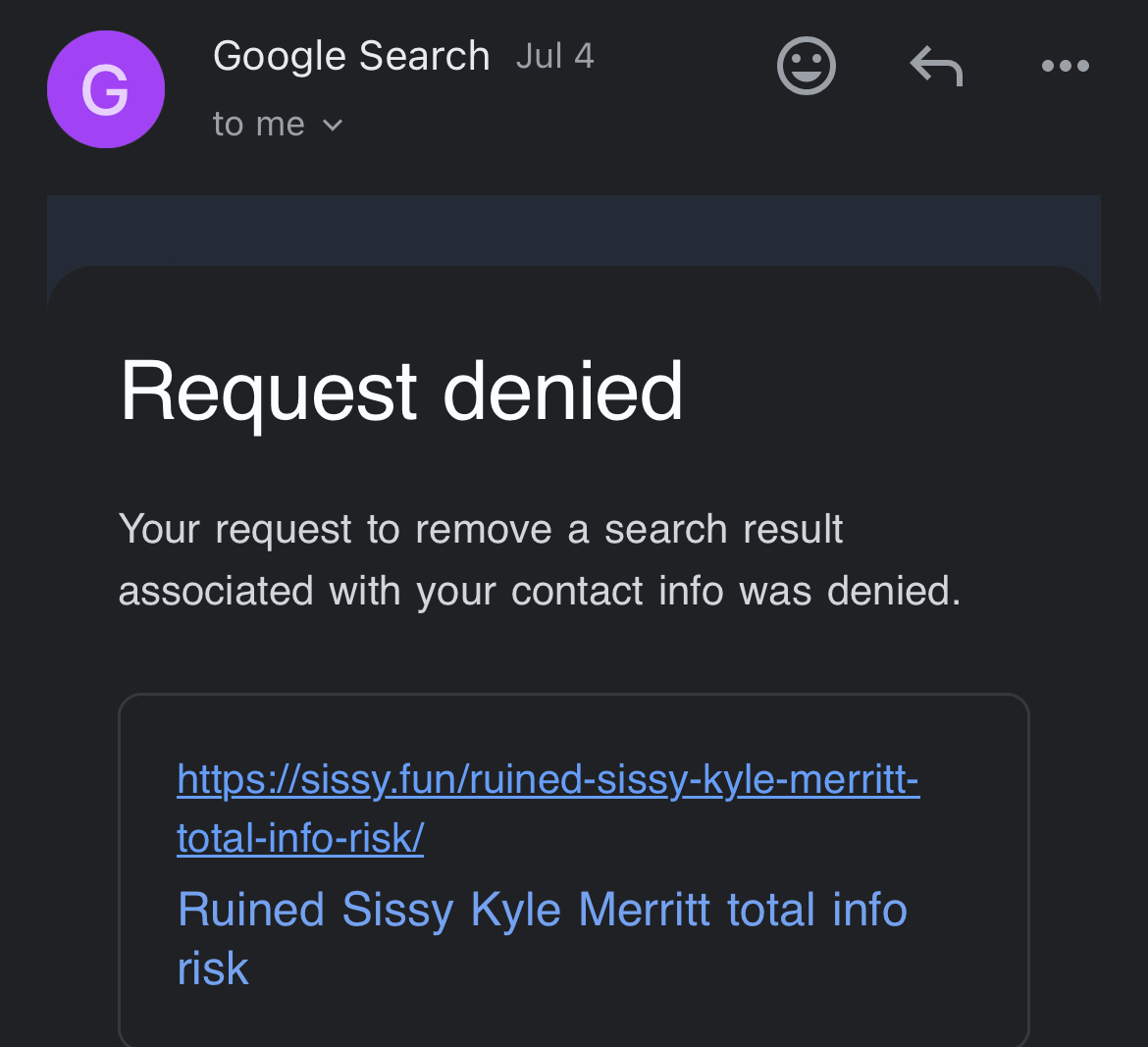
Task: Tap the "total-info-risk/" line of the URL
Action: [300, 839]
